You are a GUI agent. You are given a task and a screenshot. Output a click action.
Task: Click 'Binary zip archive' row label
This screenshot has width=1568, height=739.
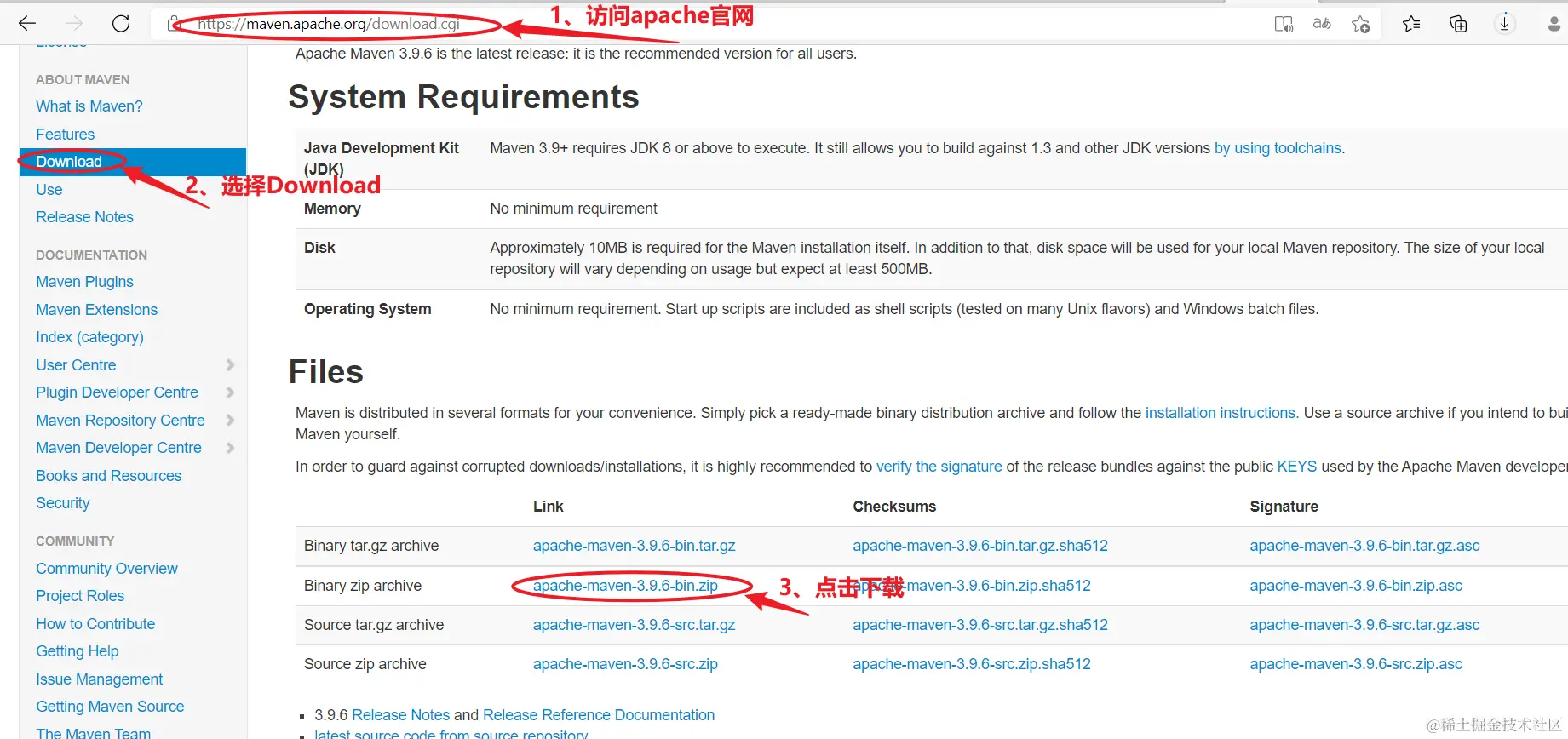pyautogui.click(x=363, y=586)
